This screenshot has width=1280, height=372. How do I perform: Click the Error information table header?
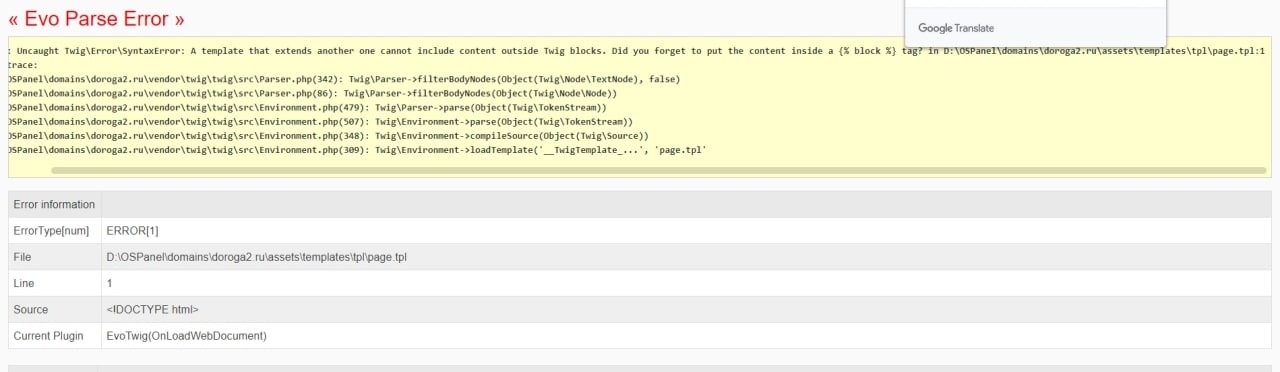54,205
